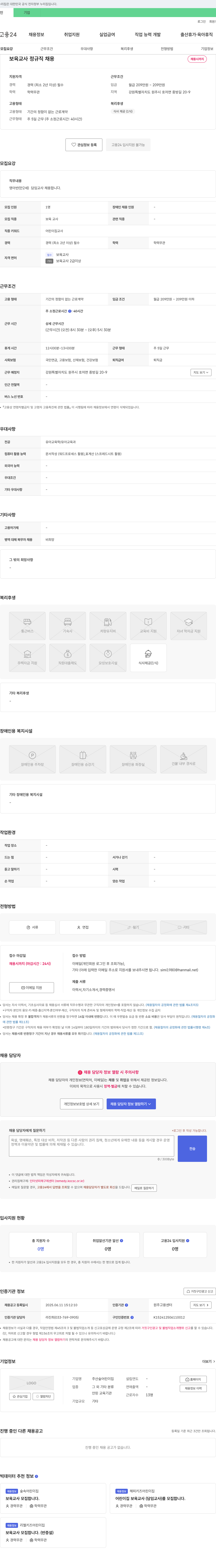Open 지도 보기 next to 원주고용센터
The width and height of the screenshot is (216, 1568).
pos(201,1305)
